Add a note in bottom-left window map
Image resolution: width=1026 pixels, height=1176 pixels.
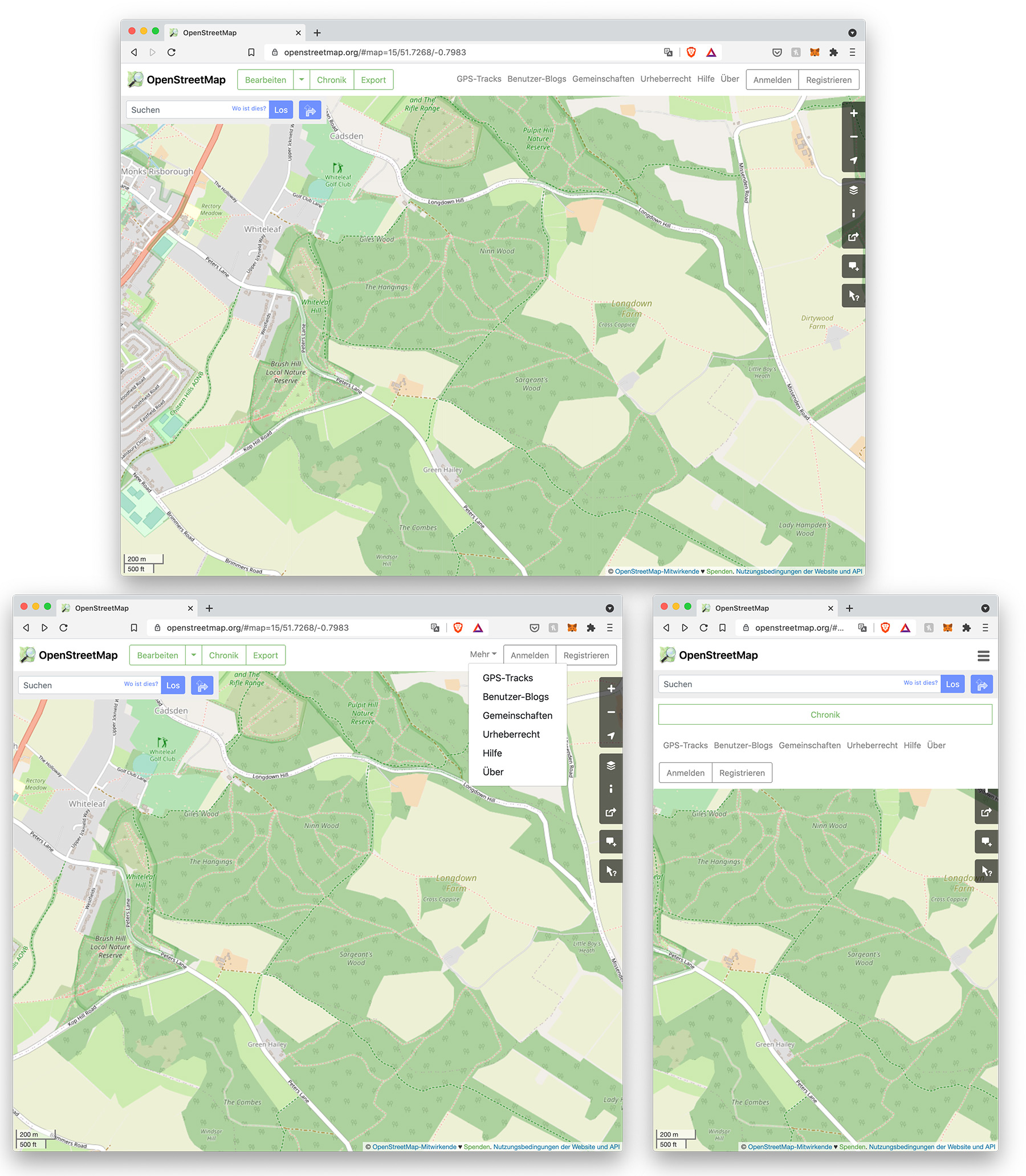tap(611, 842)
